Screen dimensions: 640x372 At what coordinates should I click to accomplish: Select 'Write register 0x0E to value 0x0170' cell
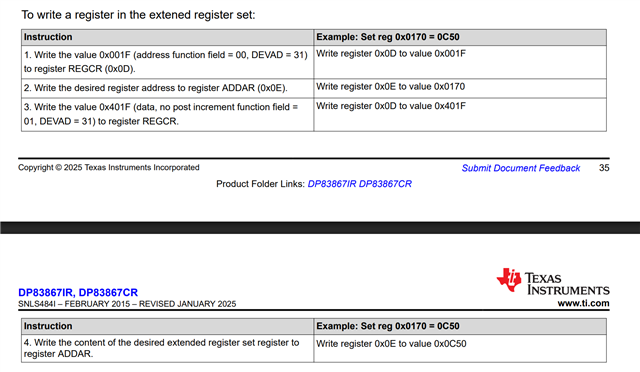(x=460, y=88)
